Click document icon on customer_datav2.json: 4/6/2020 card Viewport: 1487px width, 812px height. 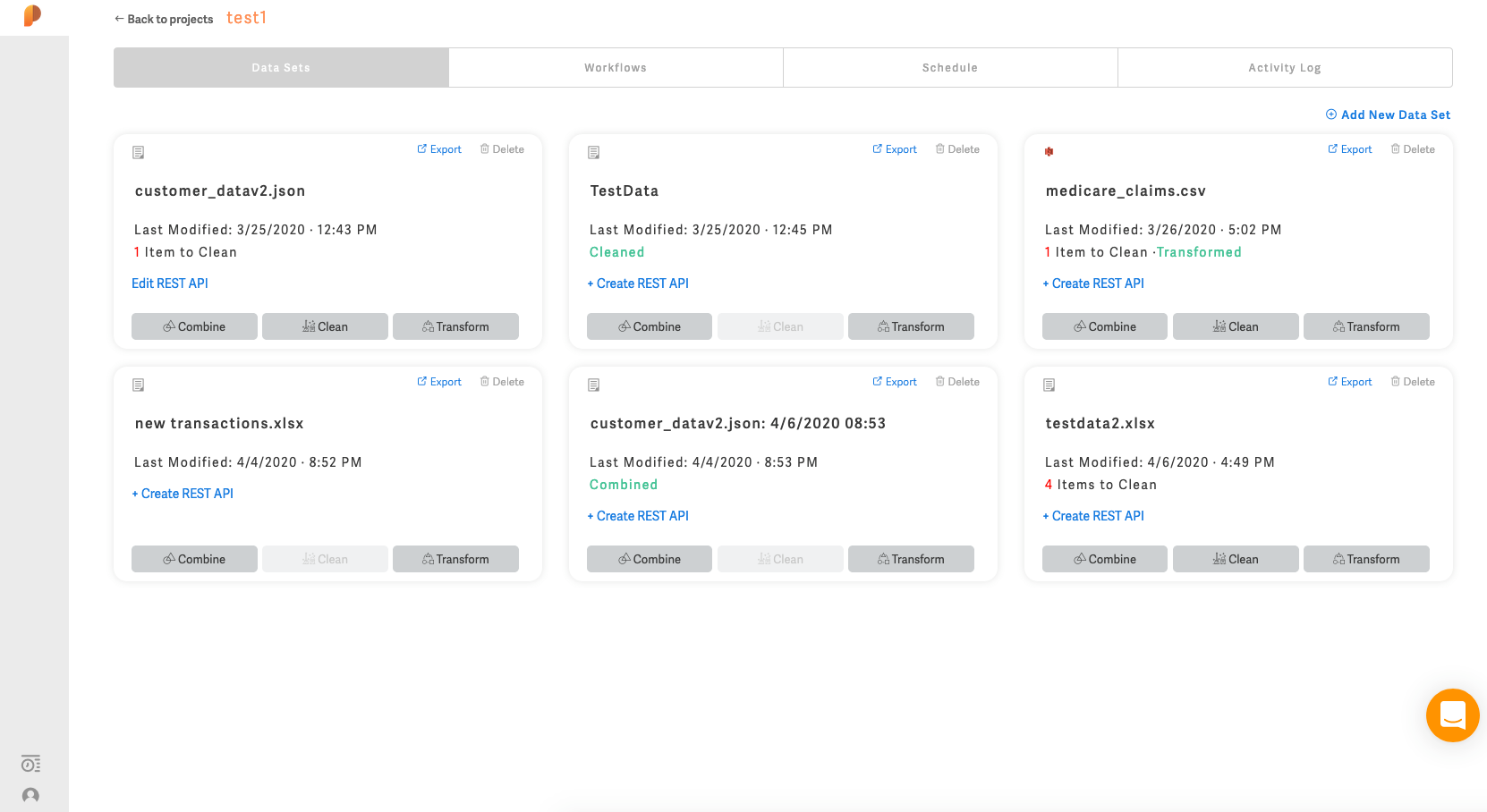593,385
